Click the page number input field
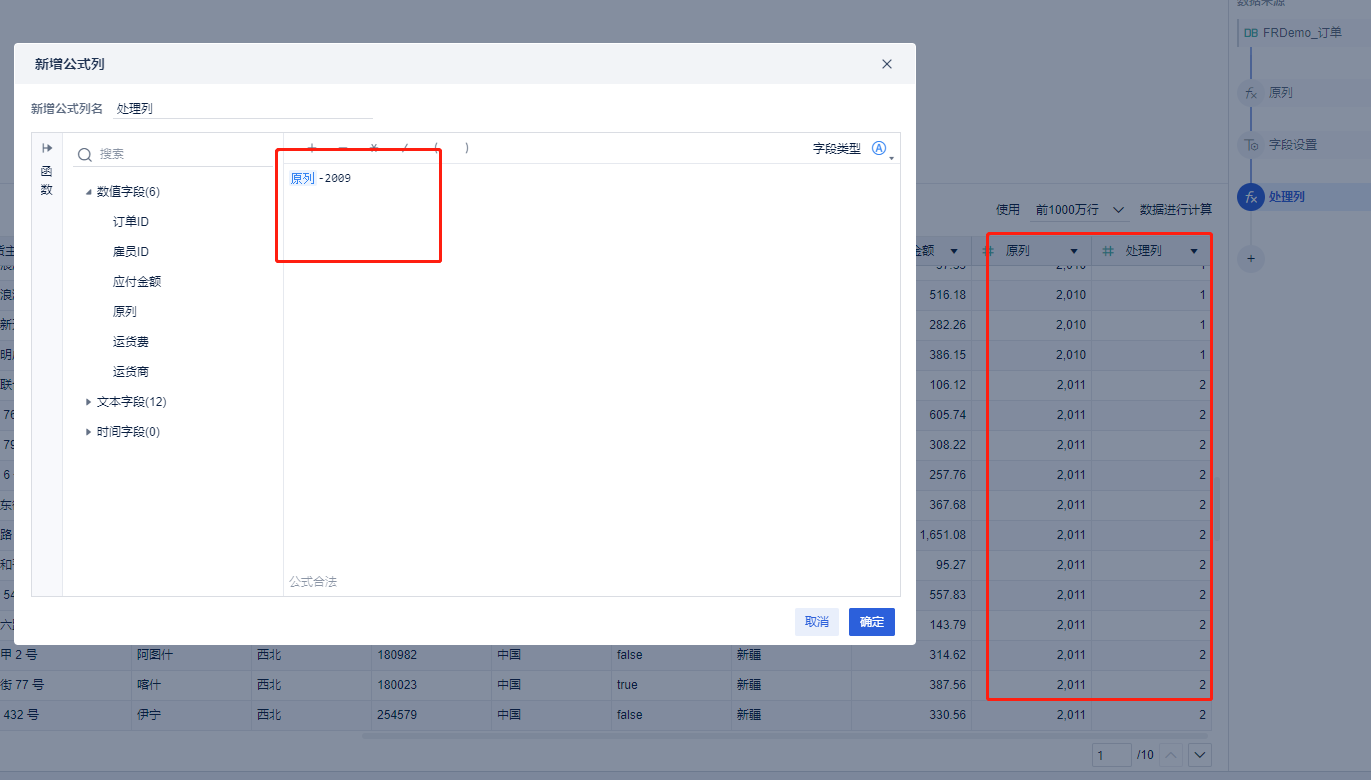This screenshot has width=1371, height=780. 1111,755
